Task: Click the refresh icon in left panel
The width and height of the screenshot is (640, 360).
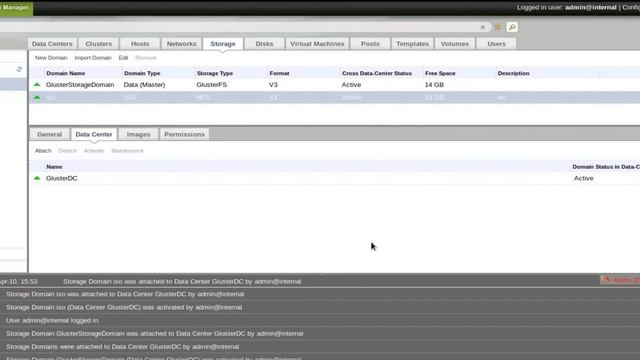Action: pyautogui.click(x=19, y=69)
